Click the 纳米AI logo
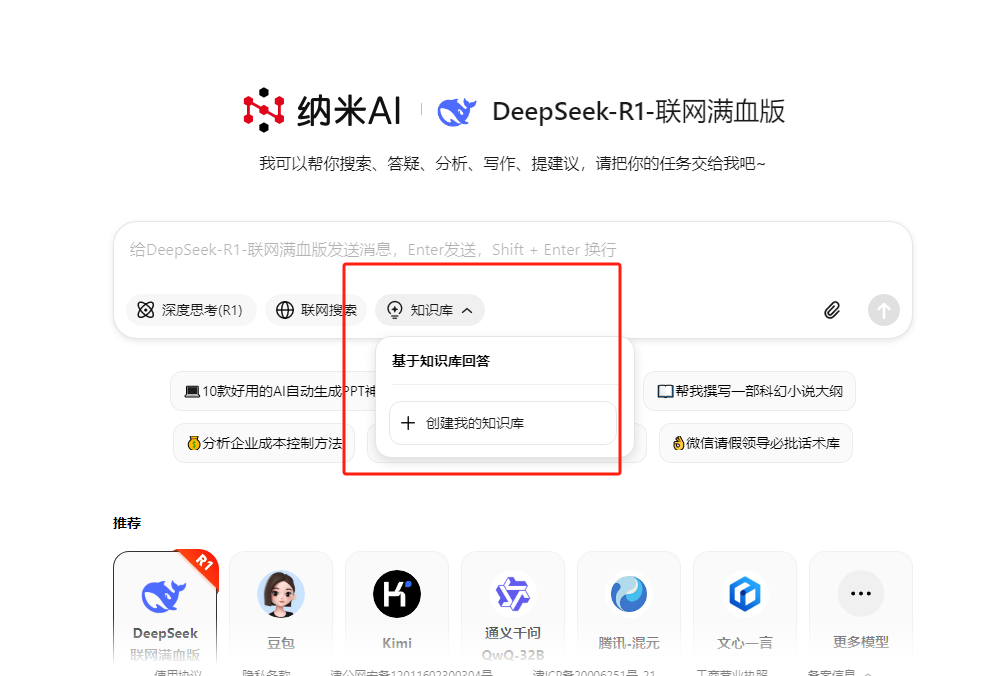The image size is (984, 676). tap(322, 110)
